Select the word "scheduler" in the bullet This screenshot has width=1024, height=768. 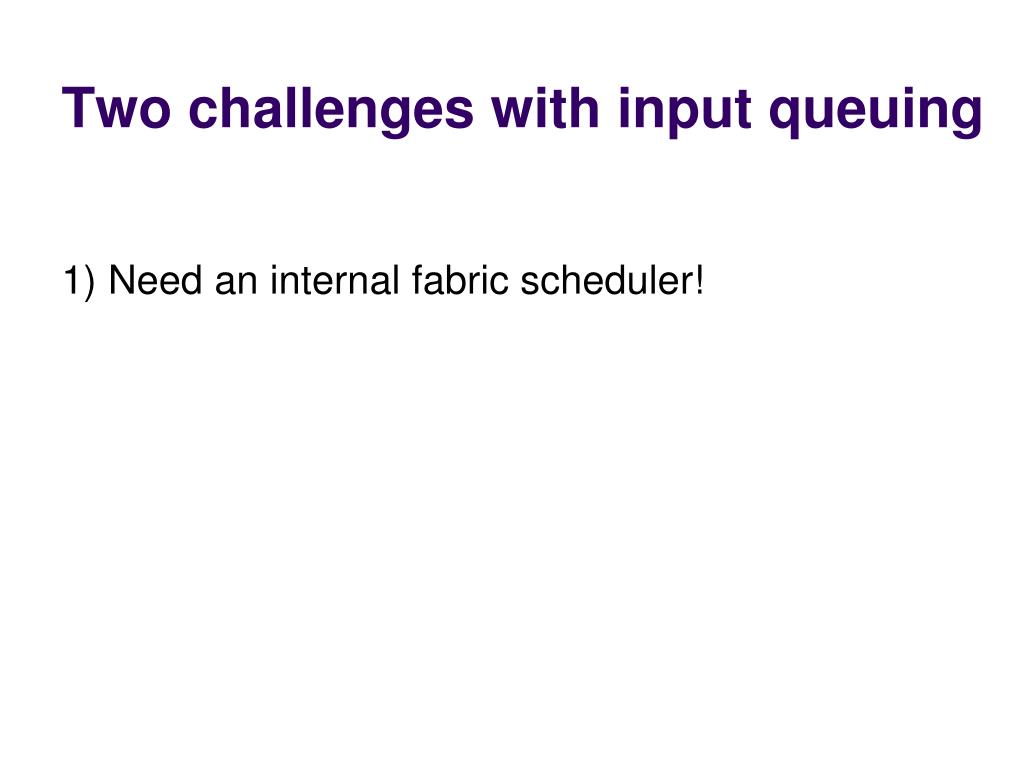pyautogui.click(x=606, y=280)
